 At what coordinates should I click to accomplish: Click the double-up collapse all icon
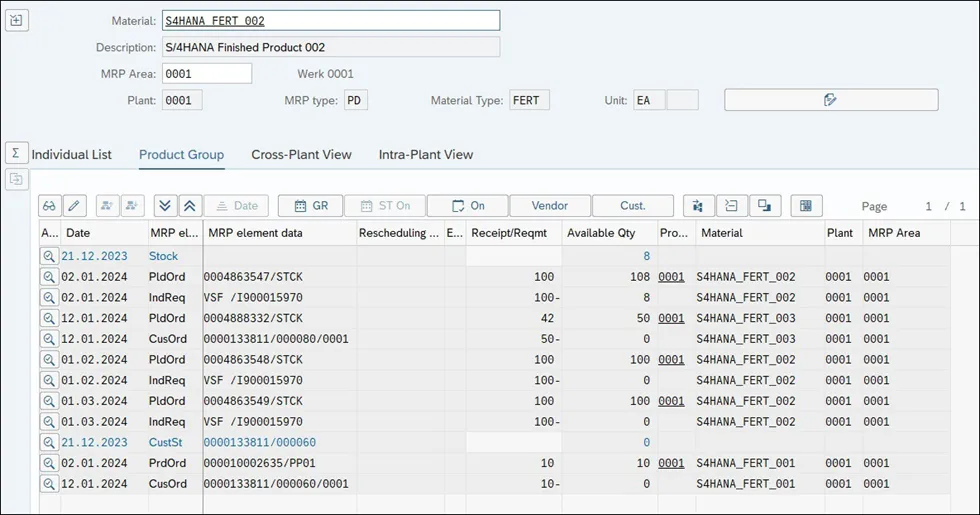(189, 206)
